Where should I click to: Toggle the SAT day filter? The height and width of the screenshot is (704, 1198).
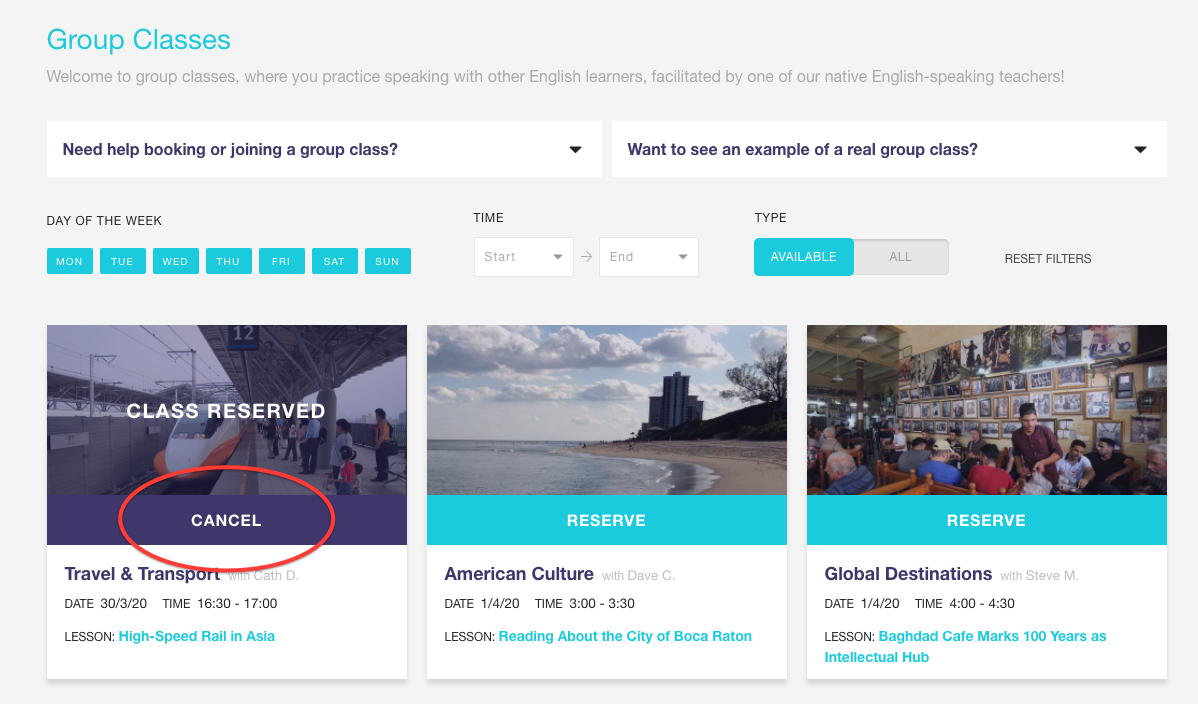coord(335,261)
